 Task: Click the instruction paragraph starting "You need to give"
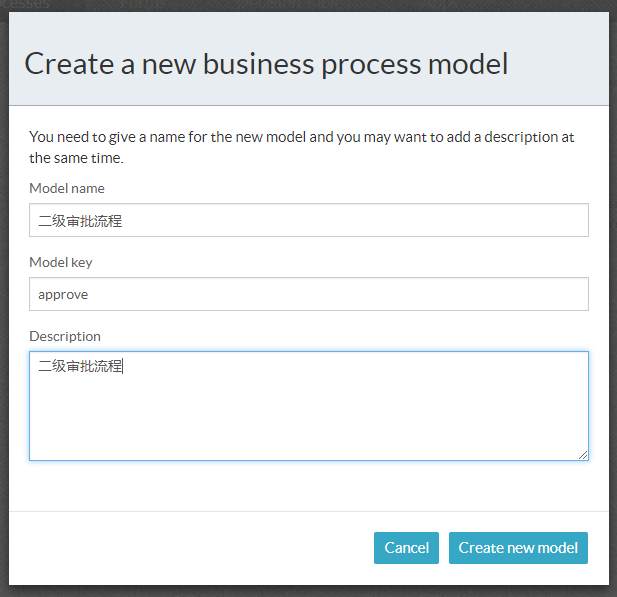300,147
